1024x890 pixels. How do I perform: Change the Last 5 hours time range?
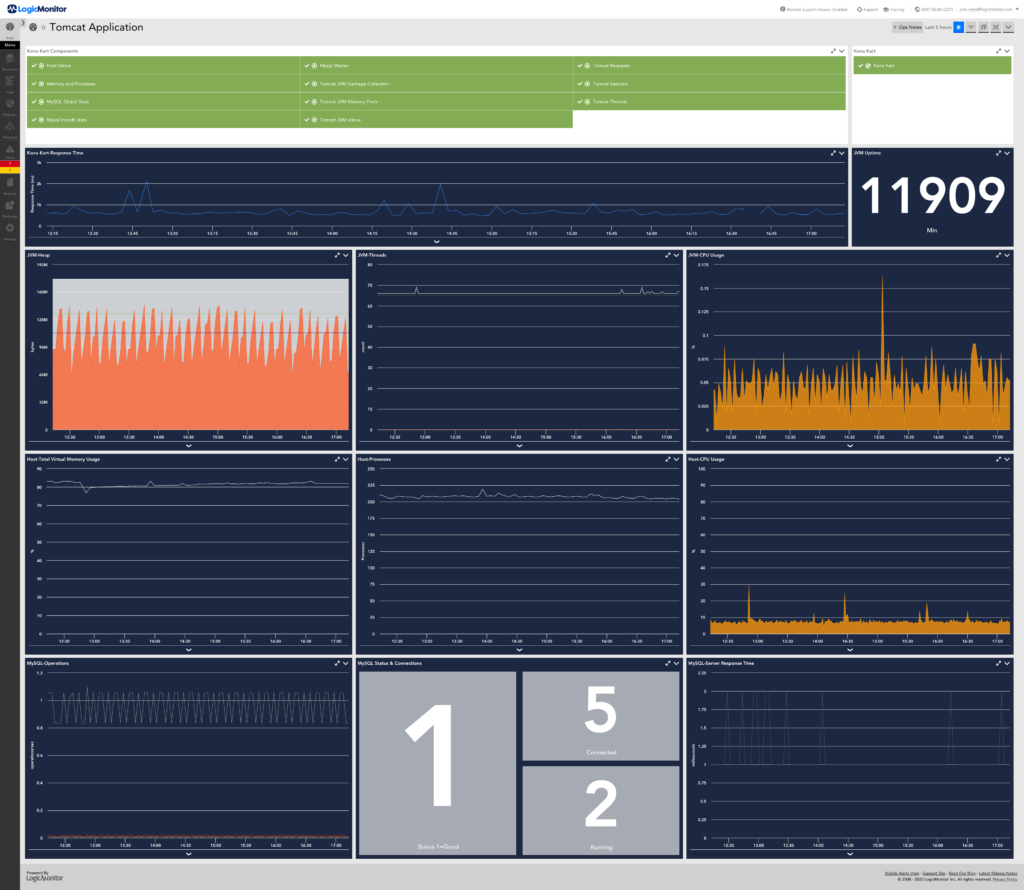938,27
